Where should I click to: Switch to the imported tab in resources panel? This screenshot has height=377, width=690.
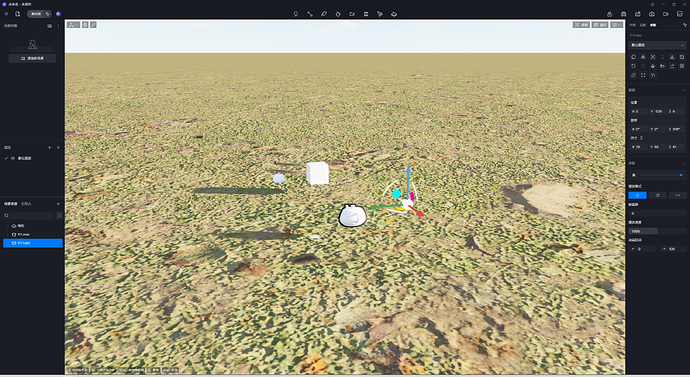click(26, 204)
